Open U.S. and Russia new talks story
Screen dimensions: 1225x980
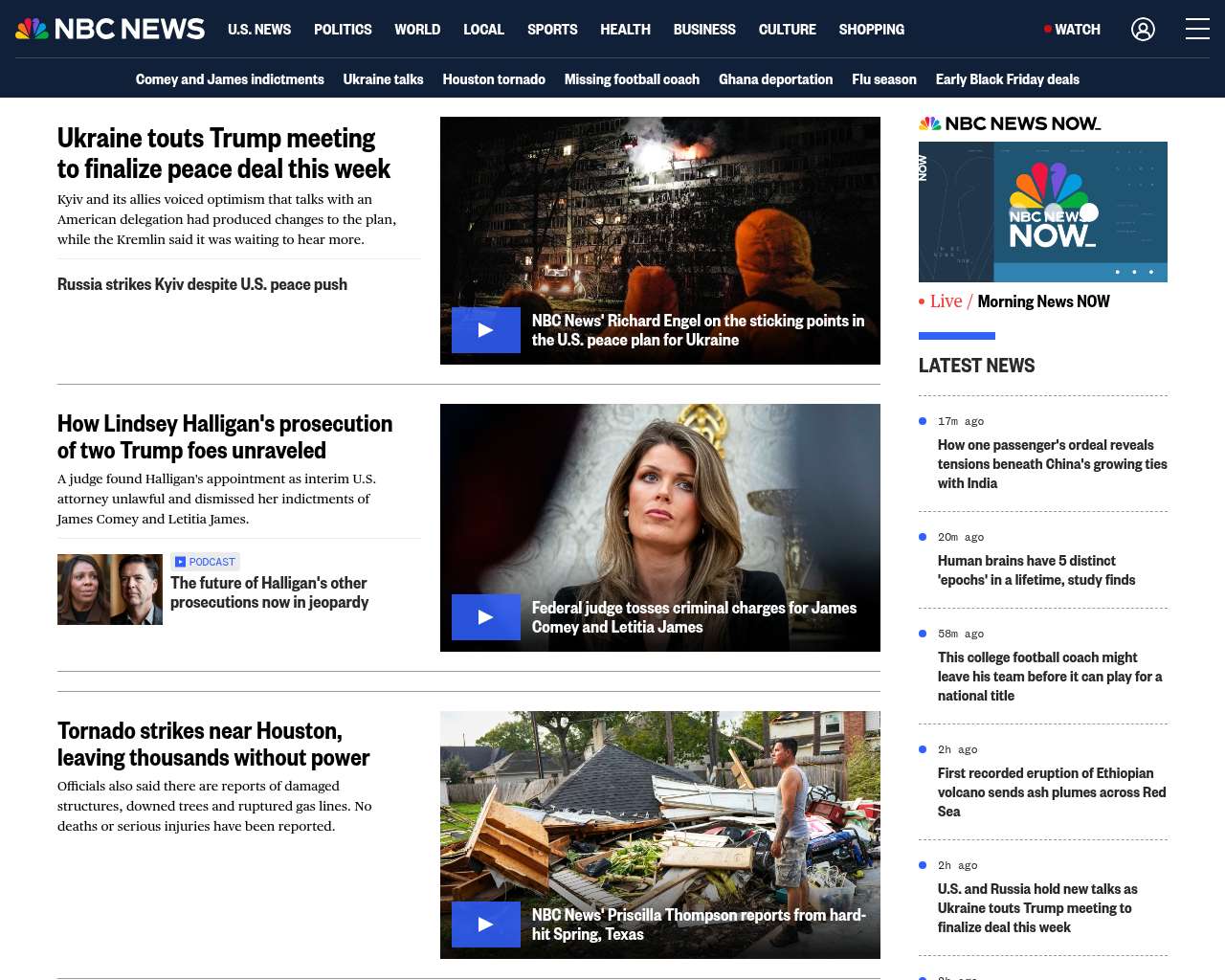click(1037, 908)
